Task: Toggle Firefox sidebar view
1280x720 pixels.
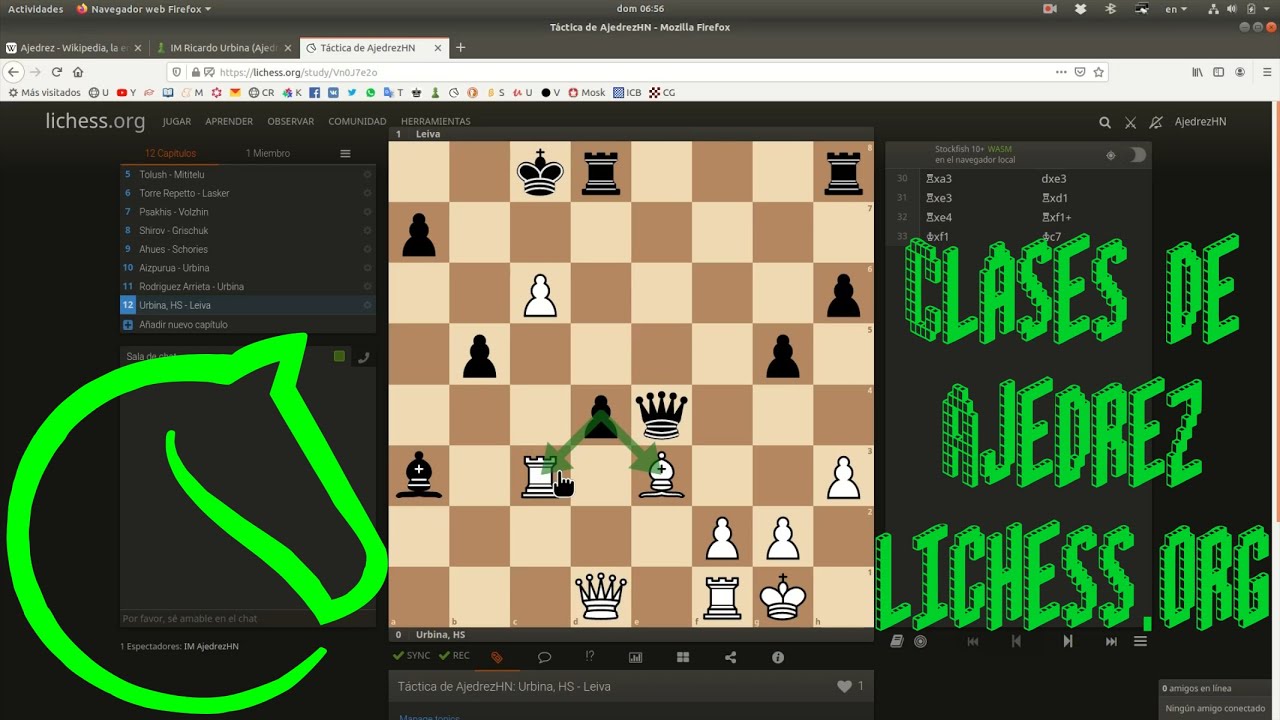Action: 1218,72
